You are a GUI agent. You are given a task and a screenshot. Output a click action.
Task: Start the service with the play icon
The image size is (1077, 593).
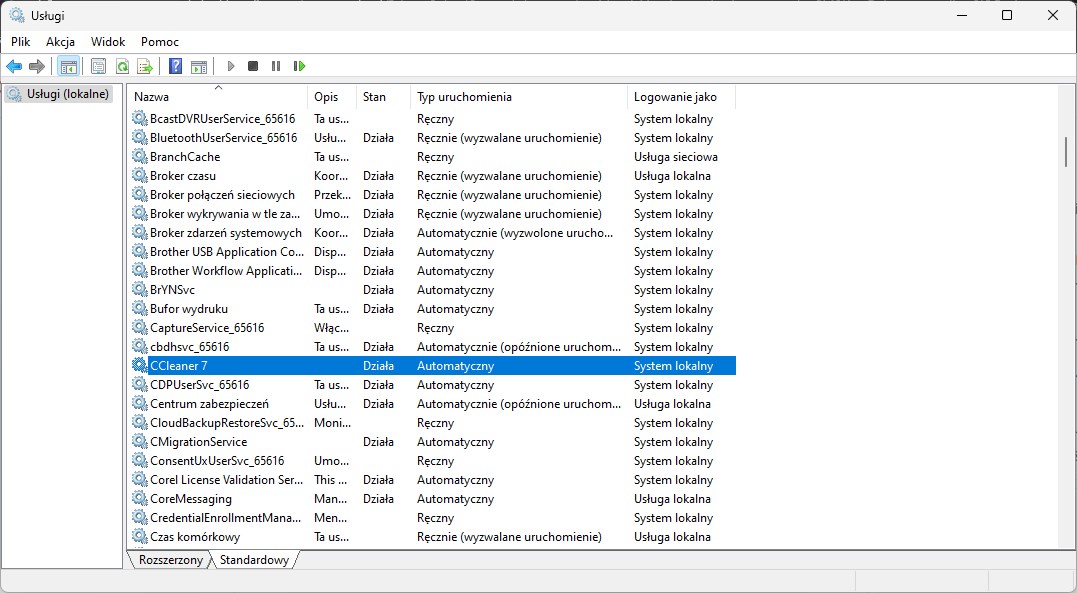coord(231,66)
